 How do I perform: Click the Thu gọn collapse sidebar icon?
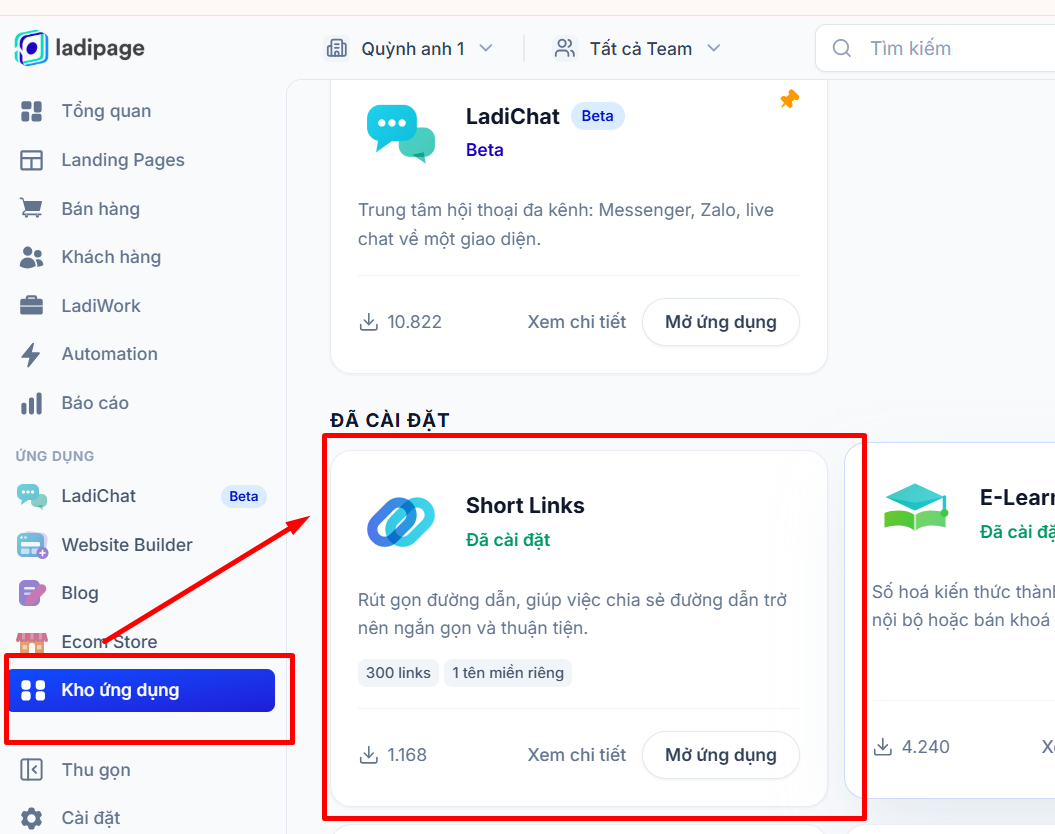tap(32, 769)
